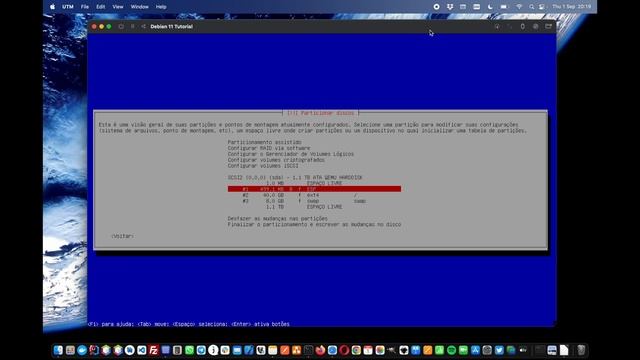Select 'Particionamento assistido' option

click(264, 142)
